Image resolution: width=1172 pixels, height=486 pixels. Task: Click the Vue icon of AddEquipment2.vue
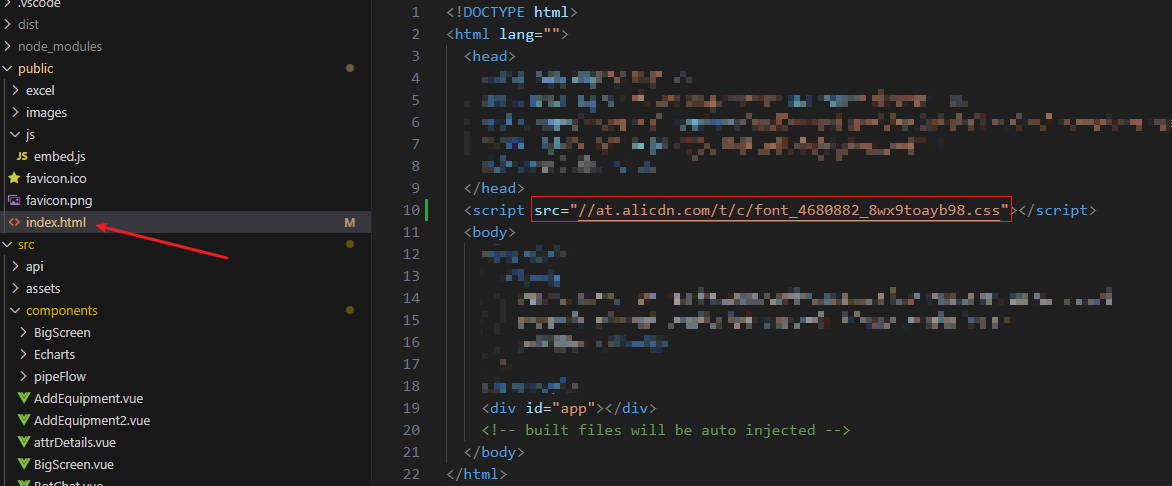(x=24, y=421)
